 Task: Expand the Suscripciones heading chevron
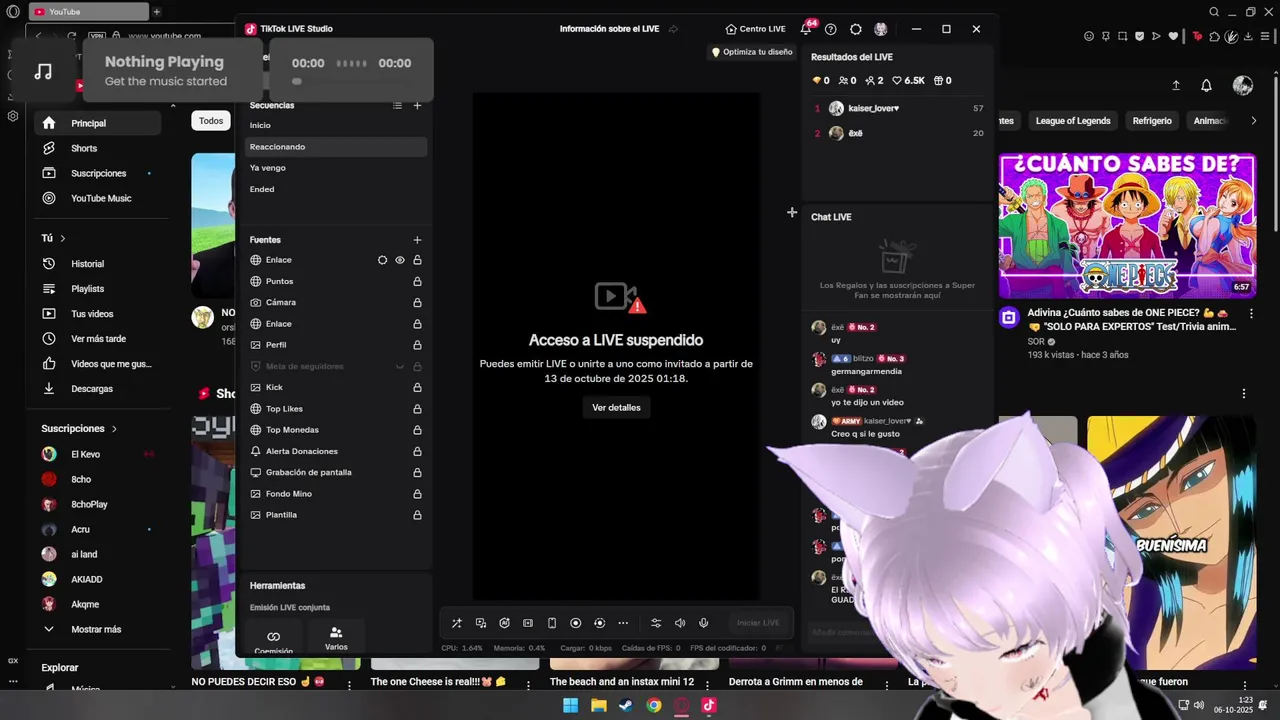click(114, 429)
